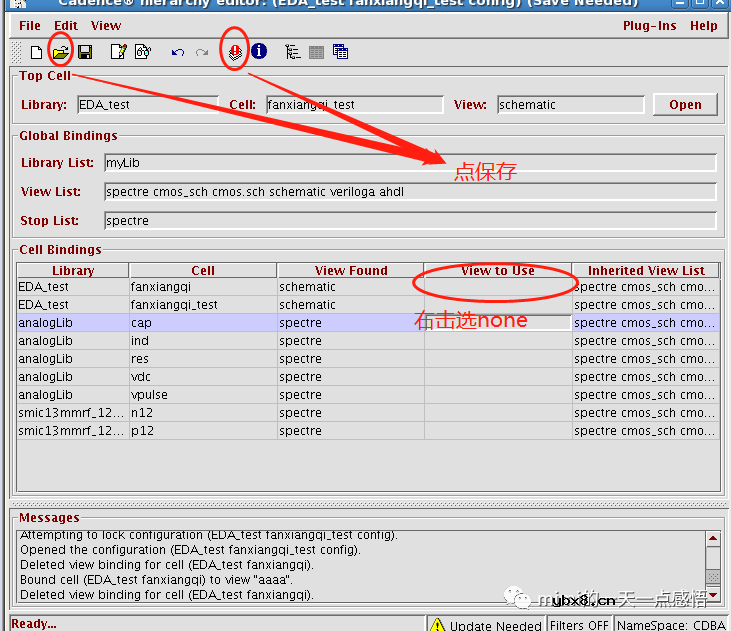Screen dimensions: 731x631
Task: Click the Update needed red-alert icon
Action: (x=234, y=52)
